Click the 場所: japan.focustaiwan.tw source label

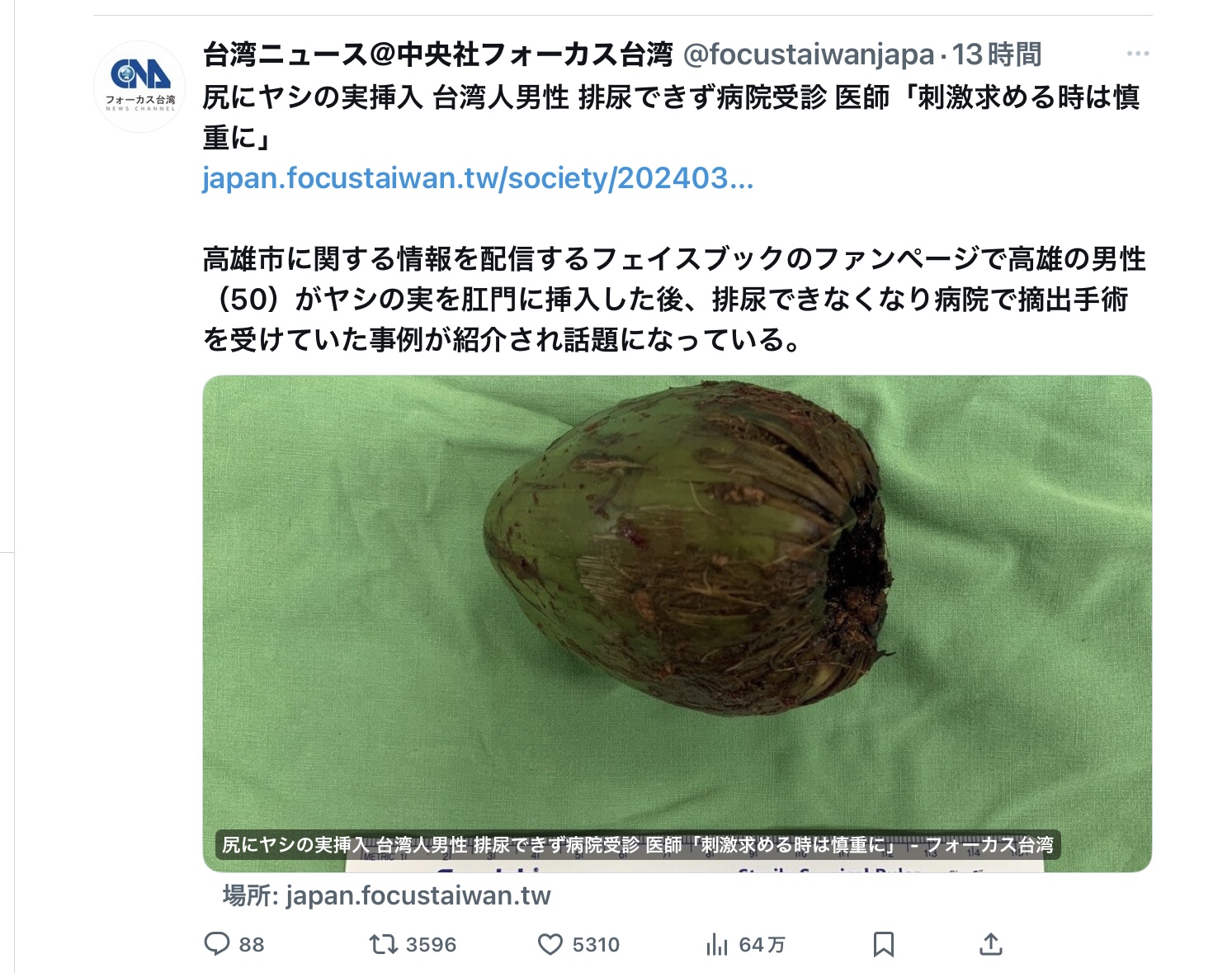pos(386,896)
